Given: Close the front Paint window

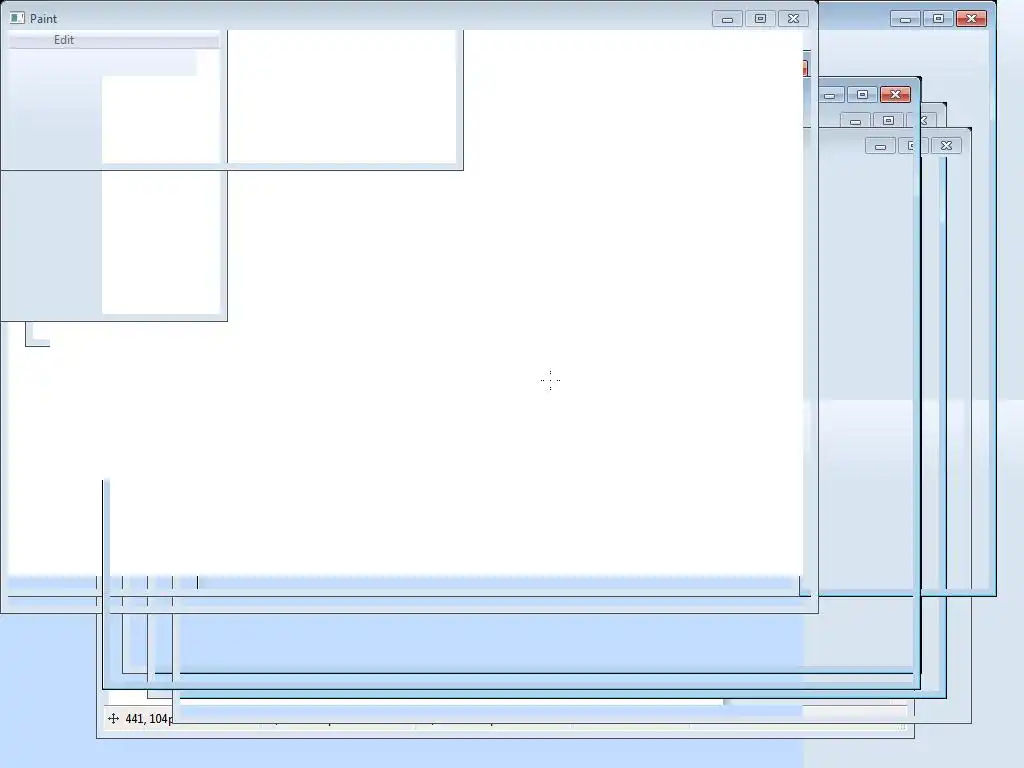Looking at the screenshot, I should click(x=793, y=19).
